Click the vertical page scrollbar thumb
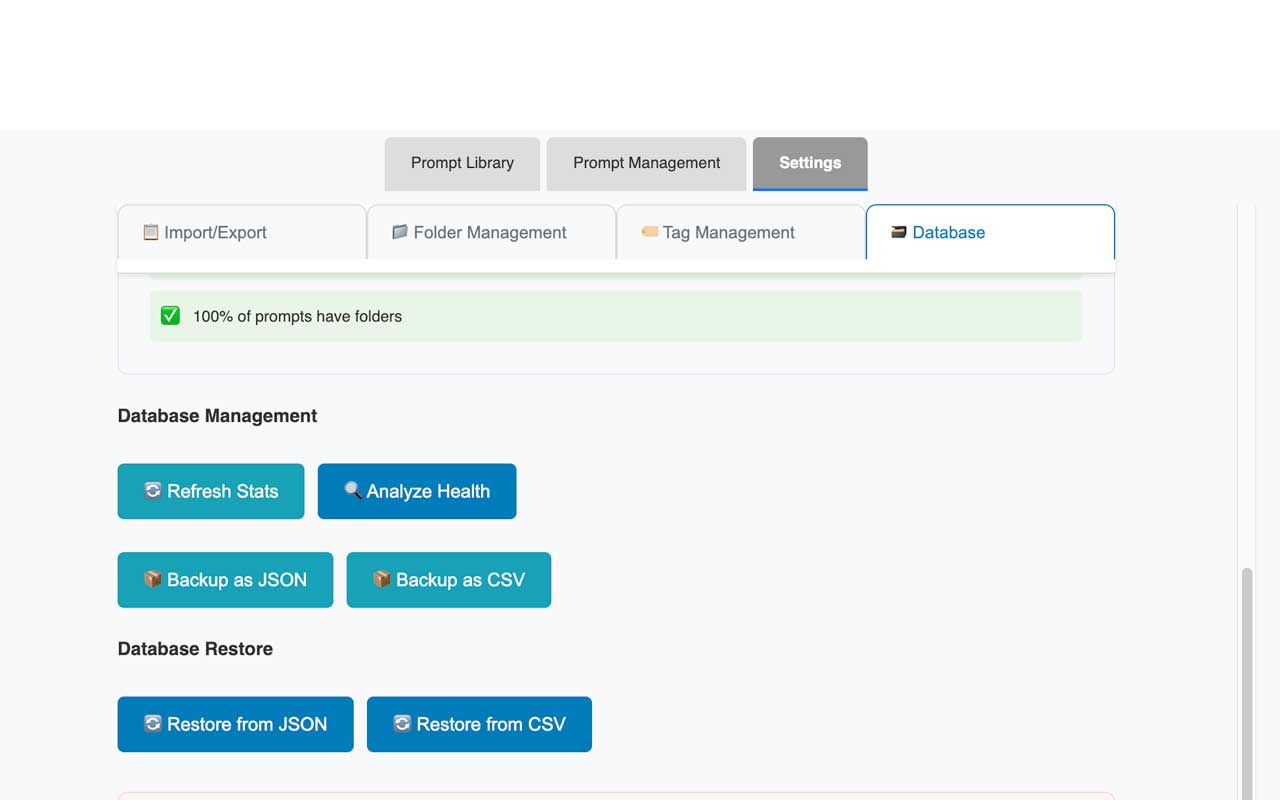The height and width of the screenshot is (800, 1280). click(1246, 680)
